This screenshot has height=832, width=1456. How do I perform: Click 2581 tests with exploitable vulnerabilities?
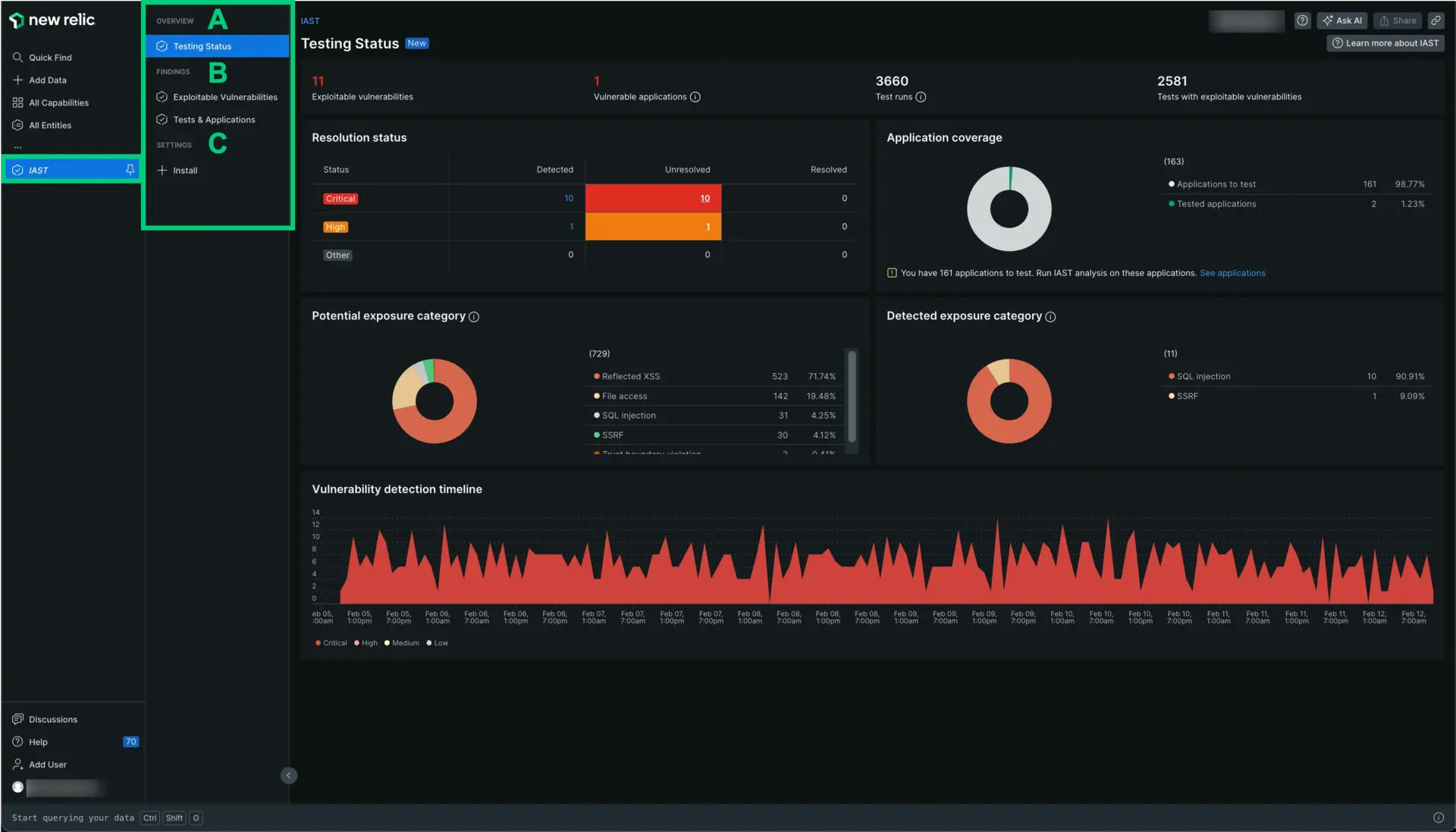[x=1172, y=81]
